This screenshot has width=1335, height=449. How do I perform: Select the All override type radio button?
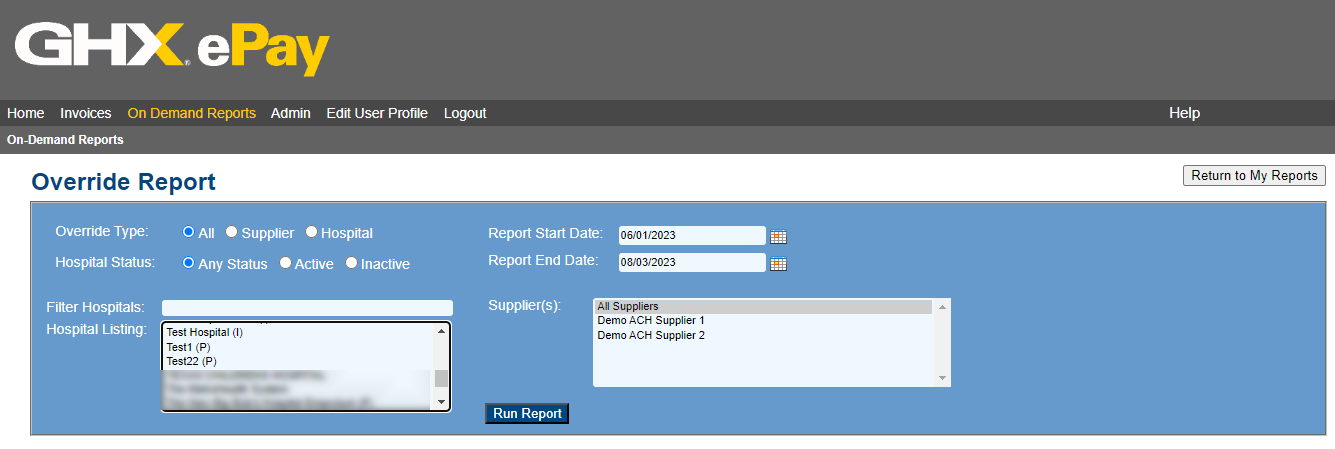click(188, 232)
